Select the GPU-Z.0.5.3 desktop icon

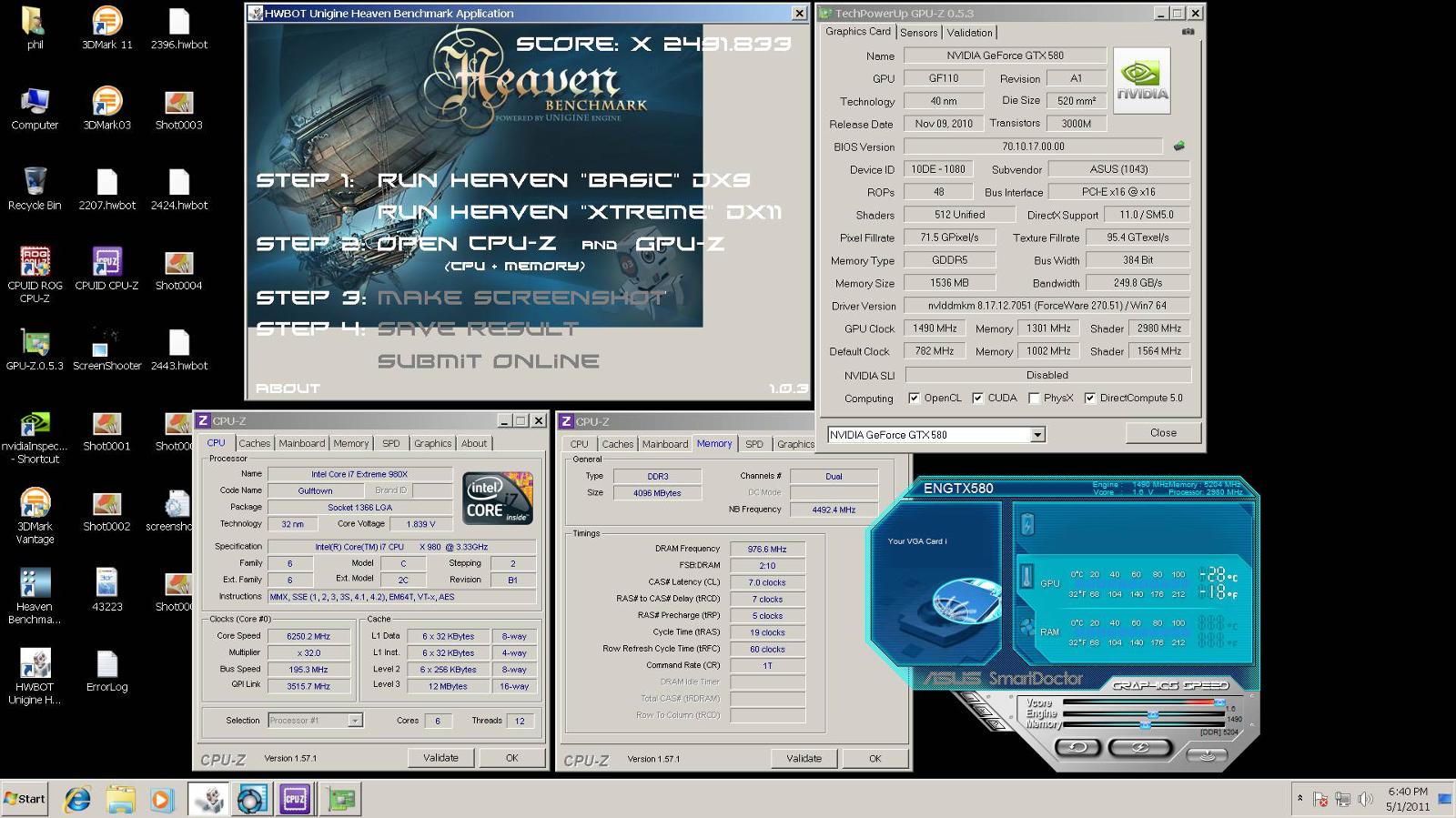(x=35, y=348)
